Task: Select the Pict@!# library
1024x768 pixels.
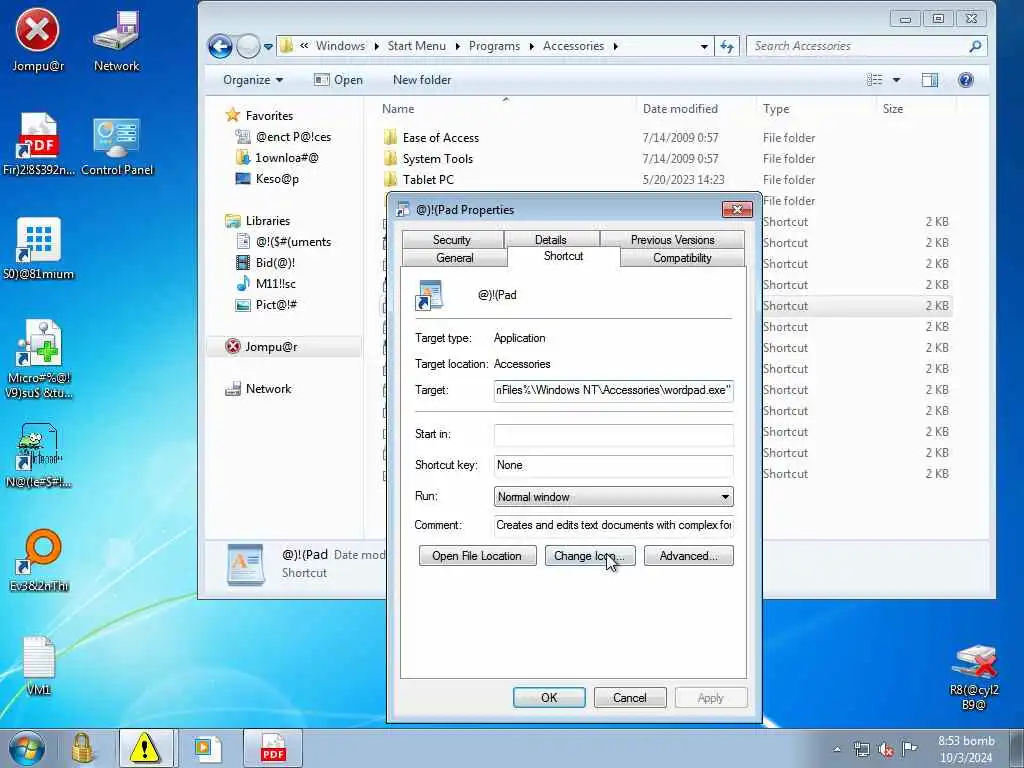Action: click(266, 304)
